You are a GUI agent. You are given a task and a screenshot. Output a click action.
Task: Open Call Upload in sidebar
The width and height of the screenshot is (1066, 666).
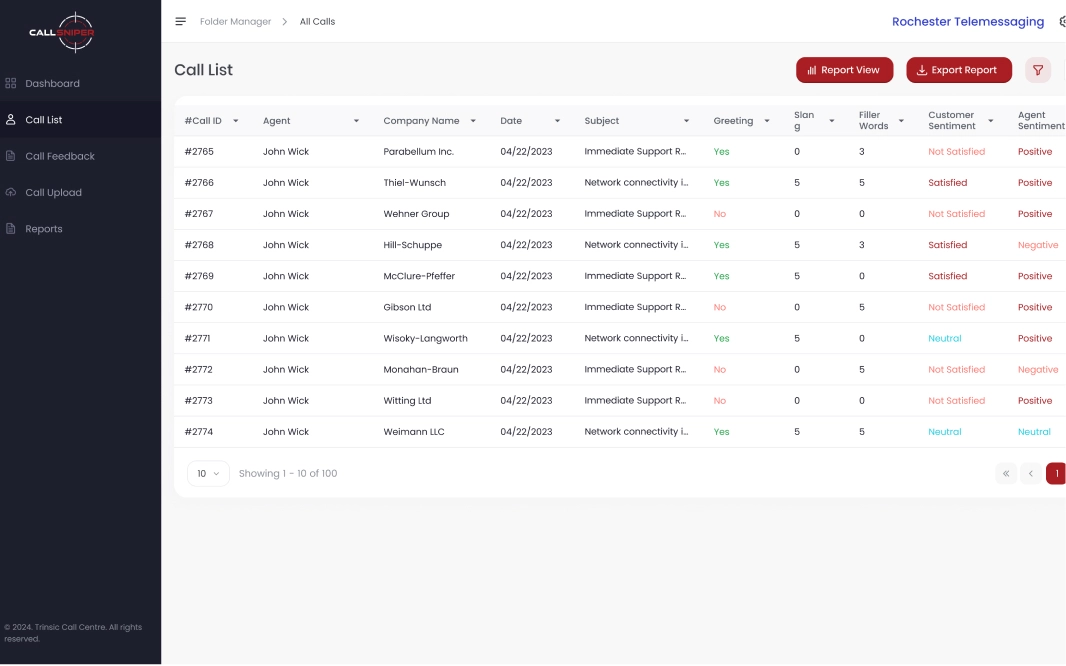53,193
